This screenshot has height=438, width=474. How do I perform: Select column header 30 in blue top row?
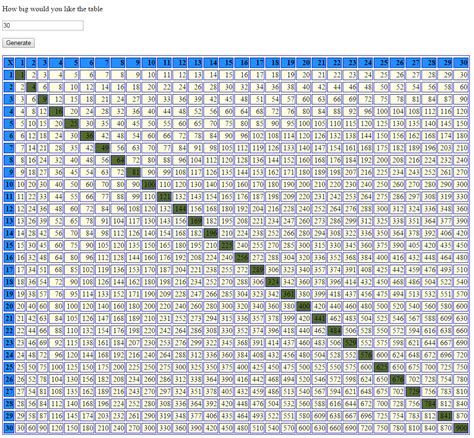tap(461, 62)
